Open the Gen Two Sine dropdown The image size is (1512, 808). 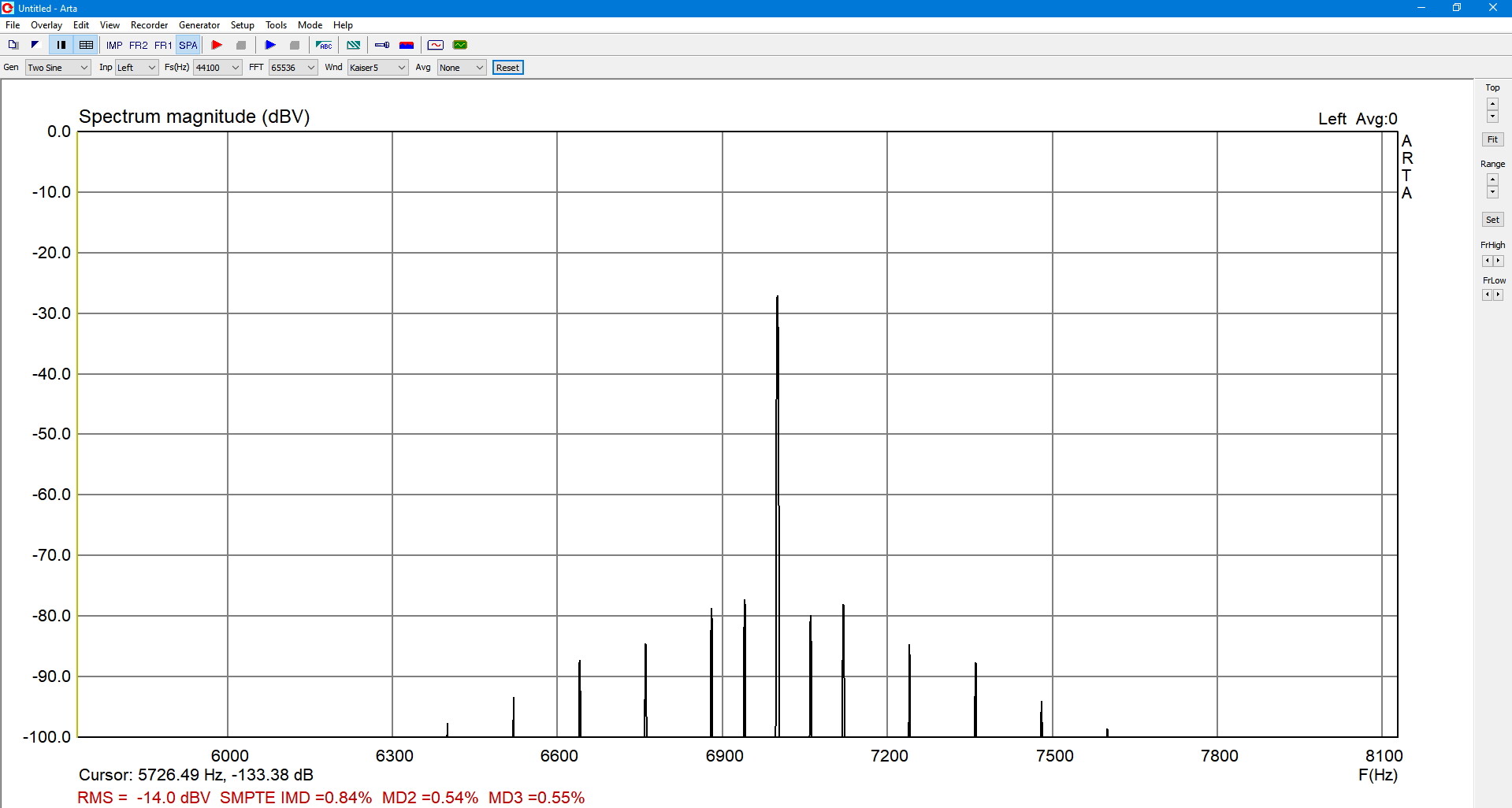[58, 68]
